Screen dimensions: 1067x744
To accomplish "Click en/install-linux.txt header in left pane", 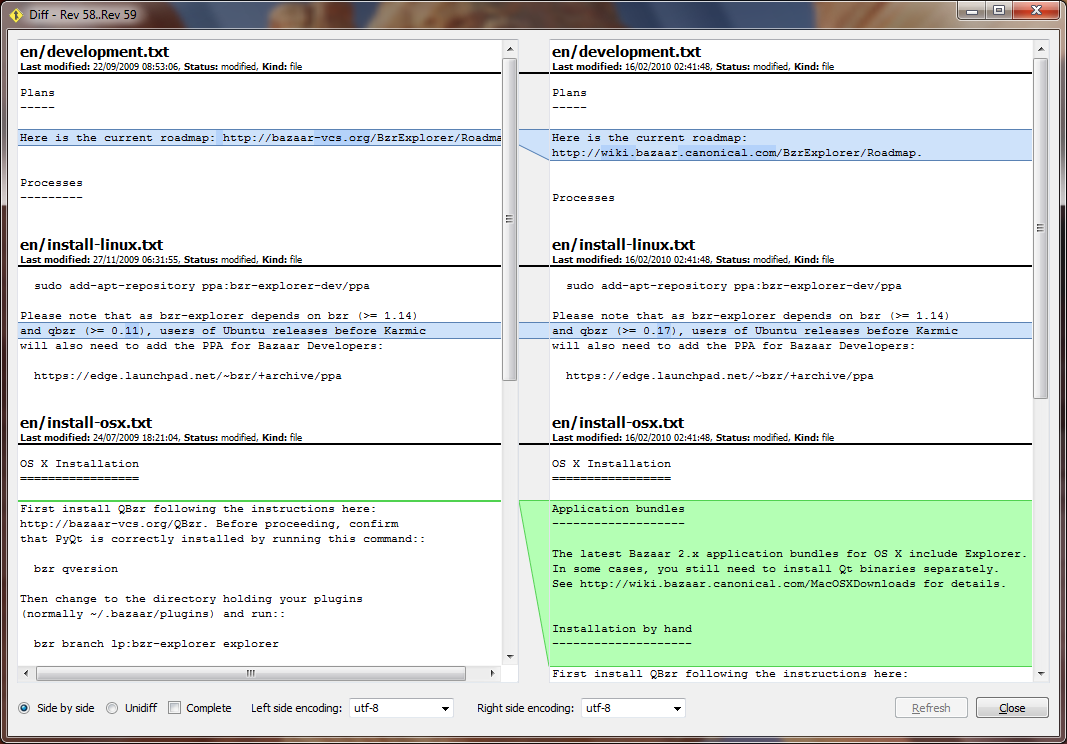I will (x=92, y=244).
